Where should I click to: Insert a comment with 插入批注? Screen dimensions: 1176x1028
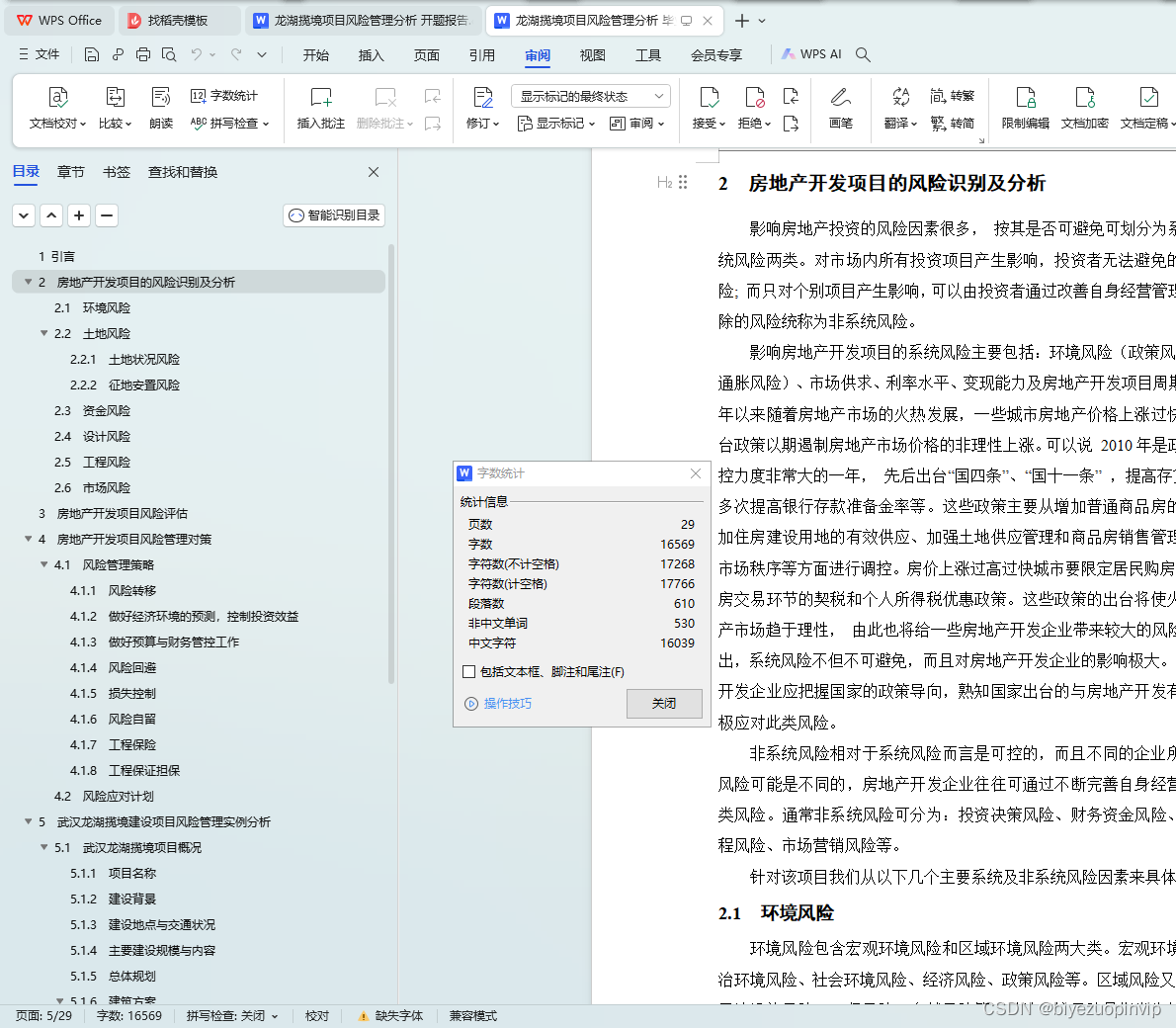pos(320,108)
